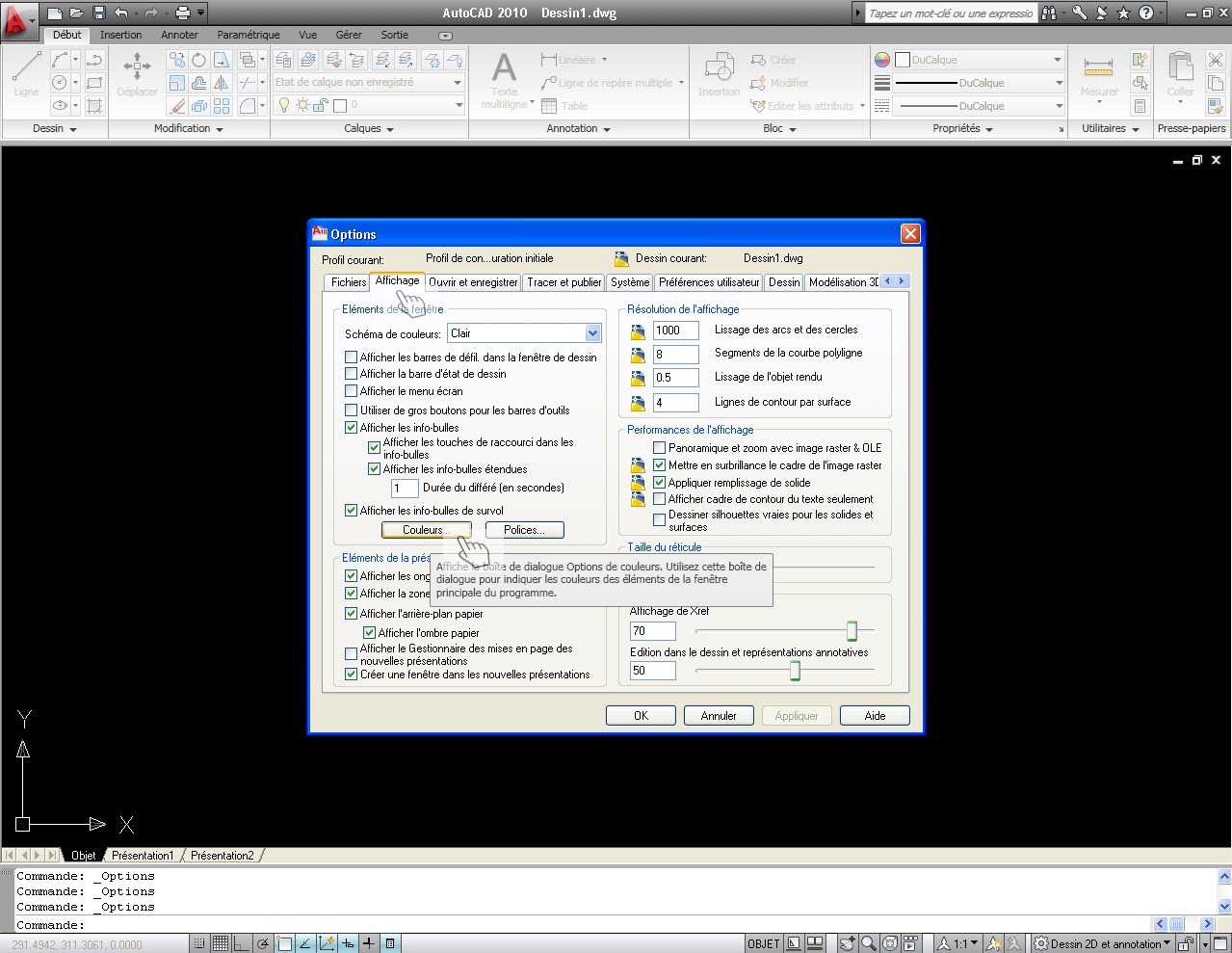Enable 'Afficher la barre d'état de dessin' checkbox
The width and height of the screenshot is (1232, 953).
(352, 374)
